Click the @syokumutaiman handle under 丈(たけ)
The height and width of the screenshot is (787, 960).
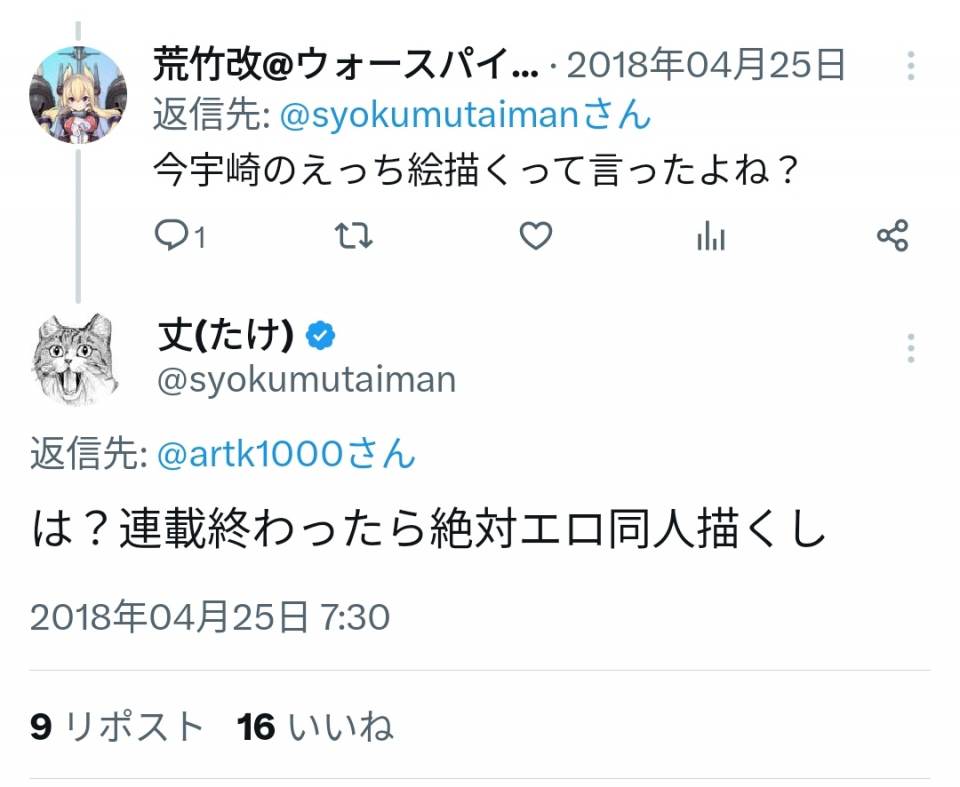click(x=306, y=380)
